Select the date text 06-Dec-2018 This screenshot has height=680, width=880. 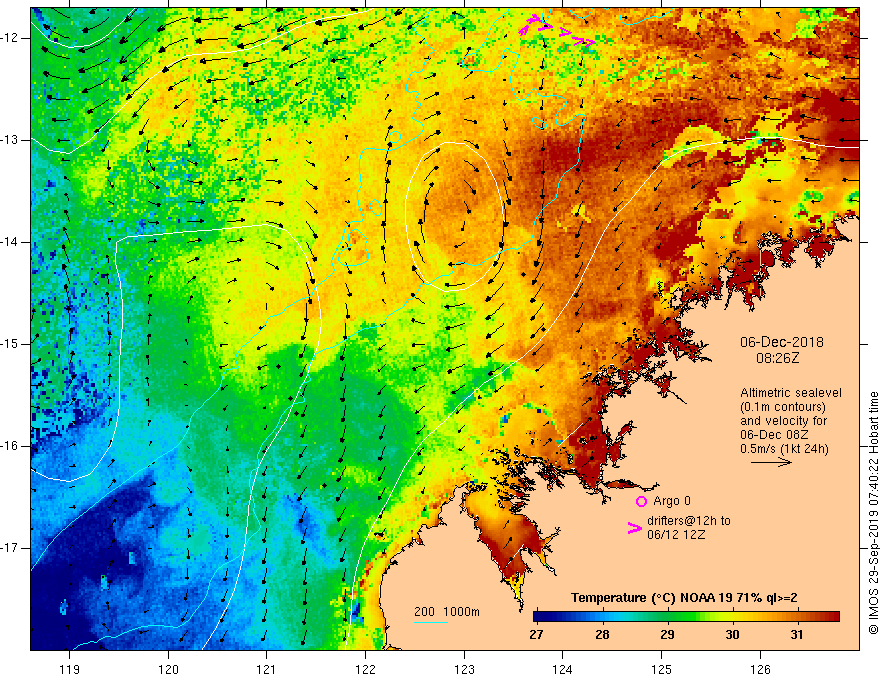[x=781, y=342]
